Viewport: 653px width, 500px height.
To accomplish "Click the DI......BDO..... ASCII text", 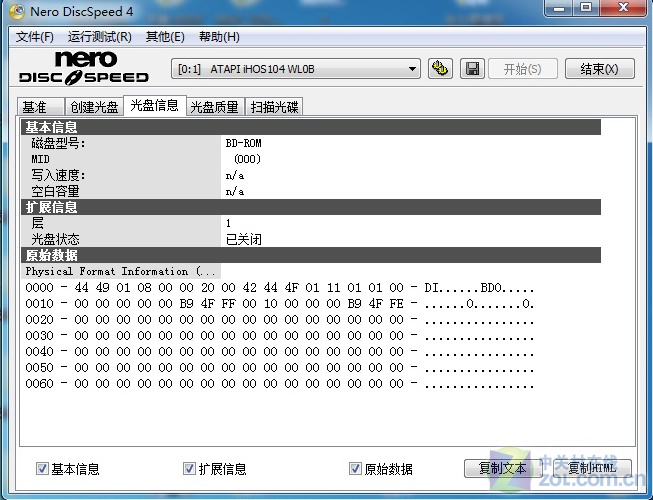I will point(479,288).
